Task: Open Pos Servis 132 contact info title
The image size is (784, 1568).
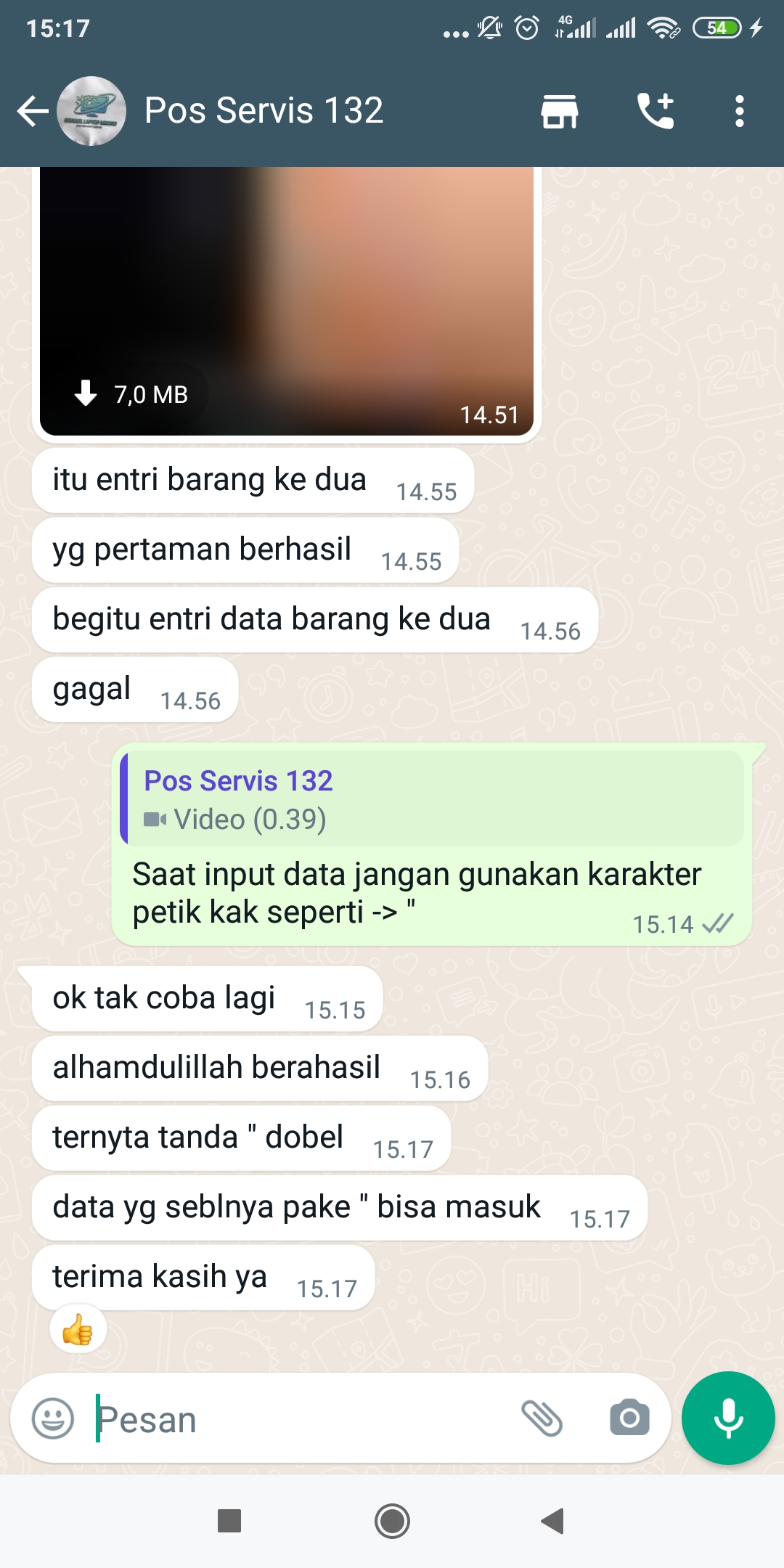Action: [264, 111]
